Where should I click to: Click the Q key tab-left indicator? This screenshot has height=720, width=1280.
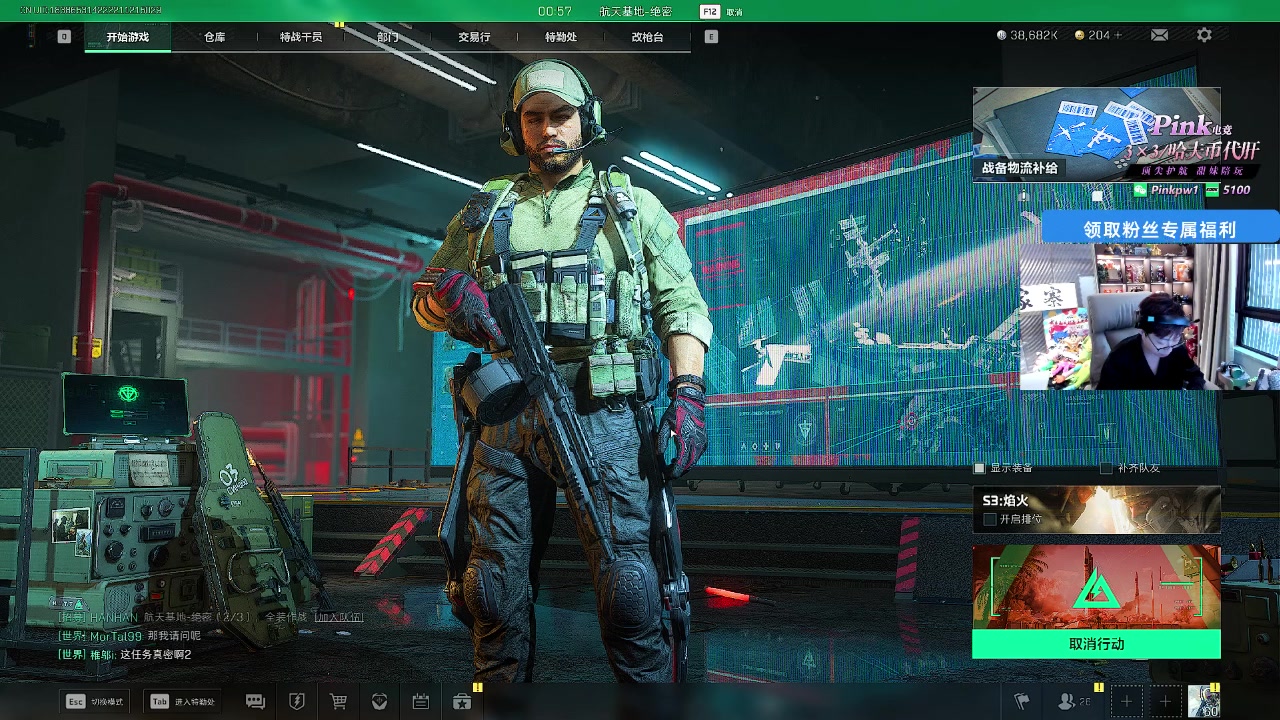coord(64,36)
